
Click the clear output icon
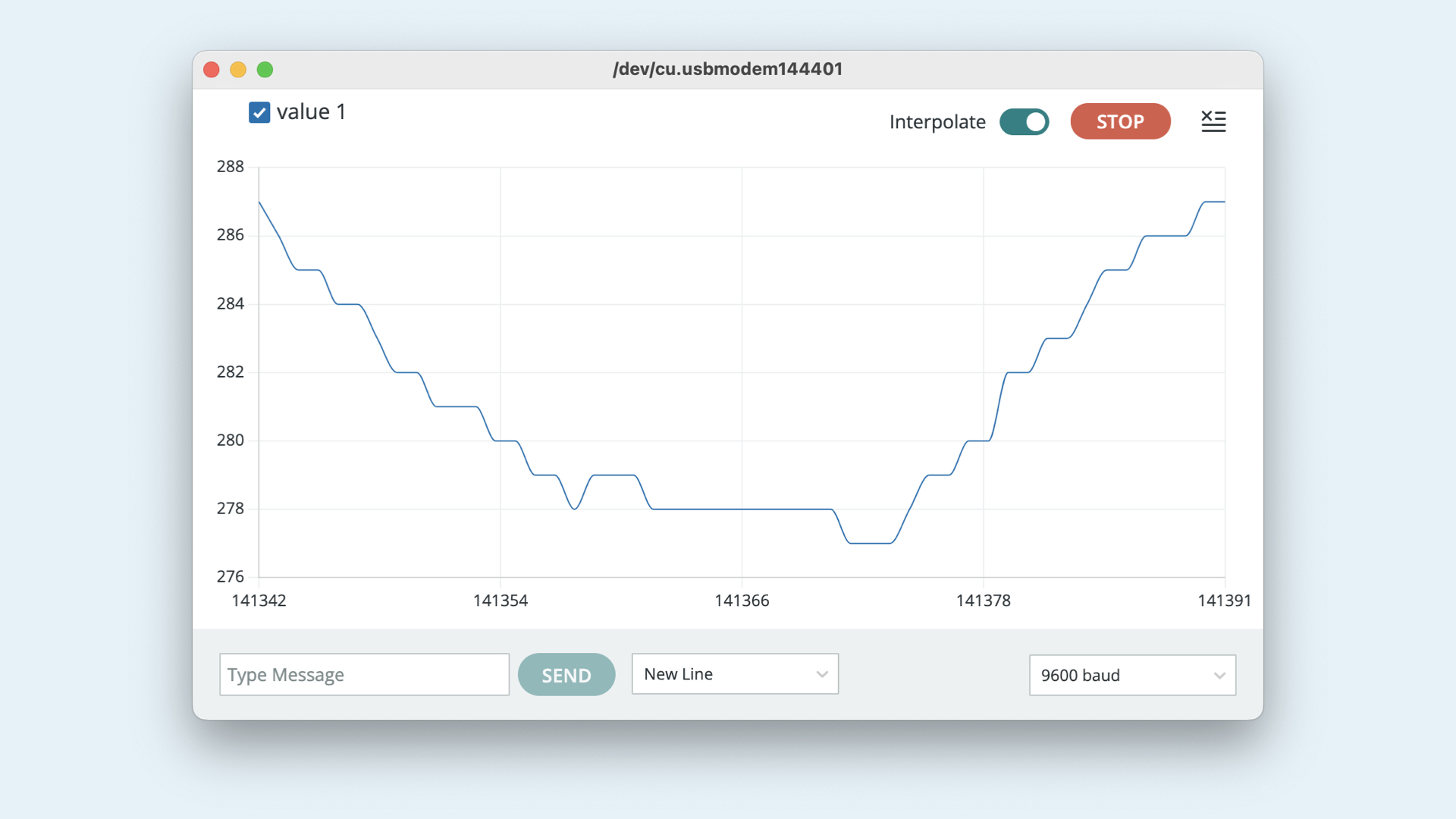point(1213,121)
